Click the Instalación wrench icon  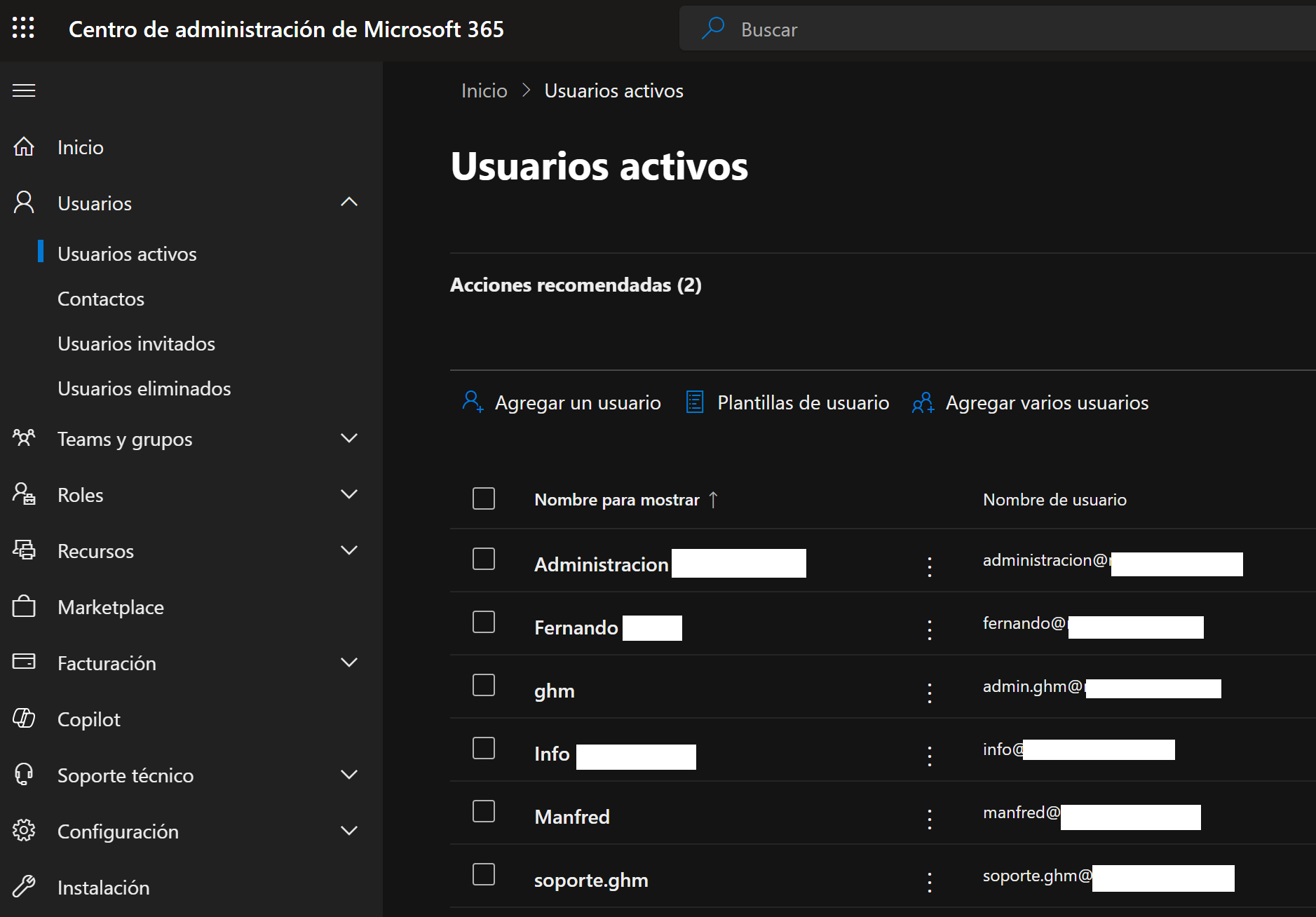[x=24, y=887]
